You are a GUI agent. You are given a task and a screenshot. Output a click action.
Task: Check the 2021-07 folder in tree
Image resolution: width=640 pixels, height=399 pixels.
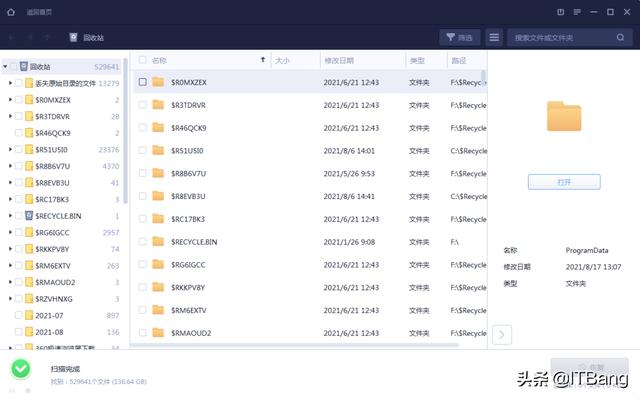tap(18, 315)
